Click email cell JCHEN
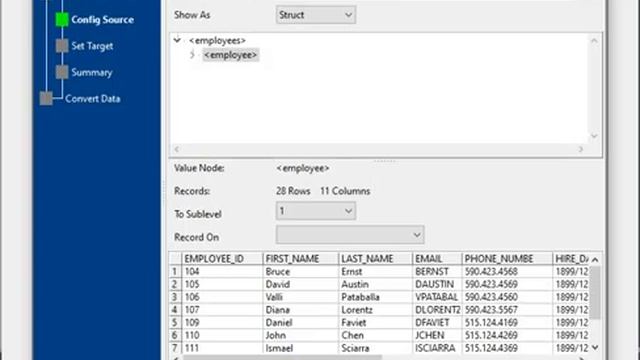The height and width of the screenshot is (360, 640). click(437, 335)
